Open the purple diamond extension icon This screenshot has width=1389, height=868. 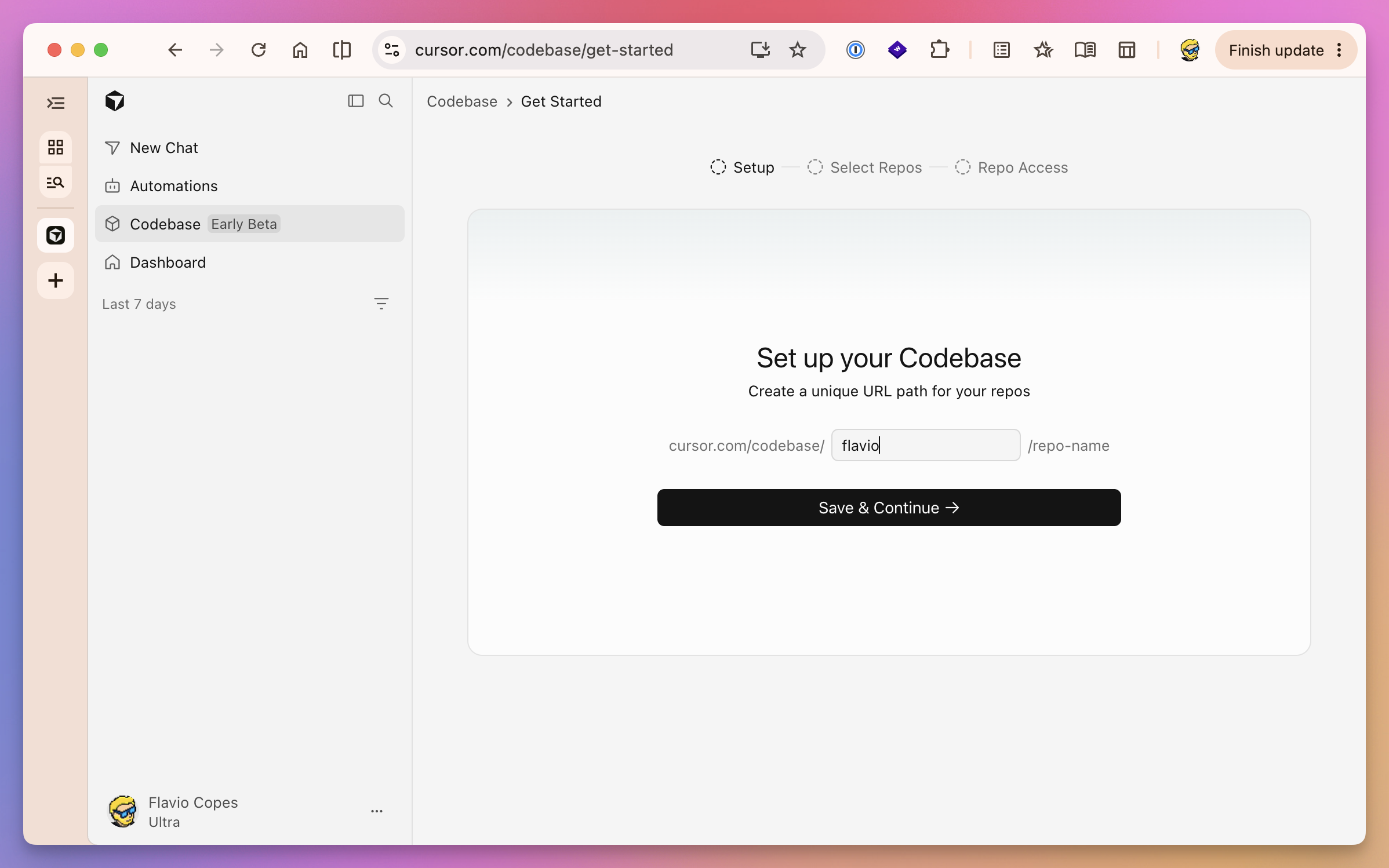(x=897, y=50)
